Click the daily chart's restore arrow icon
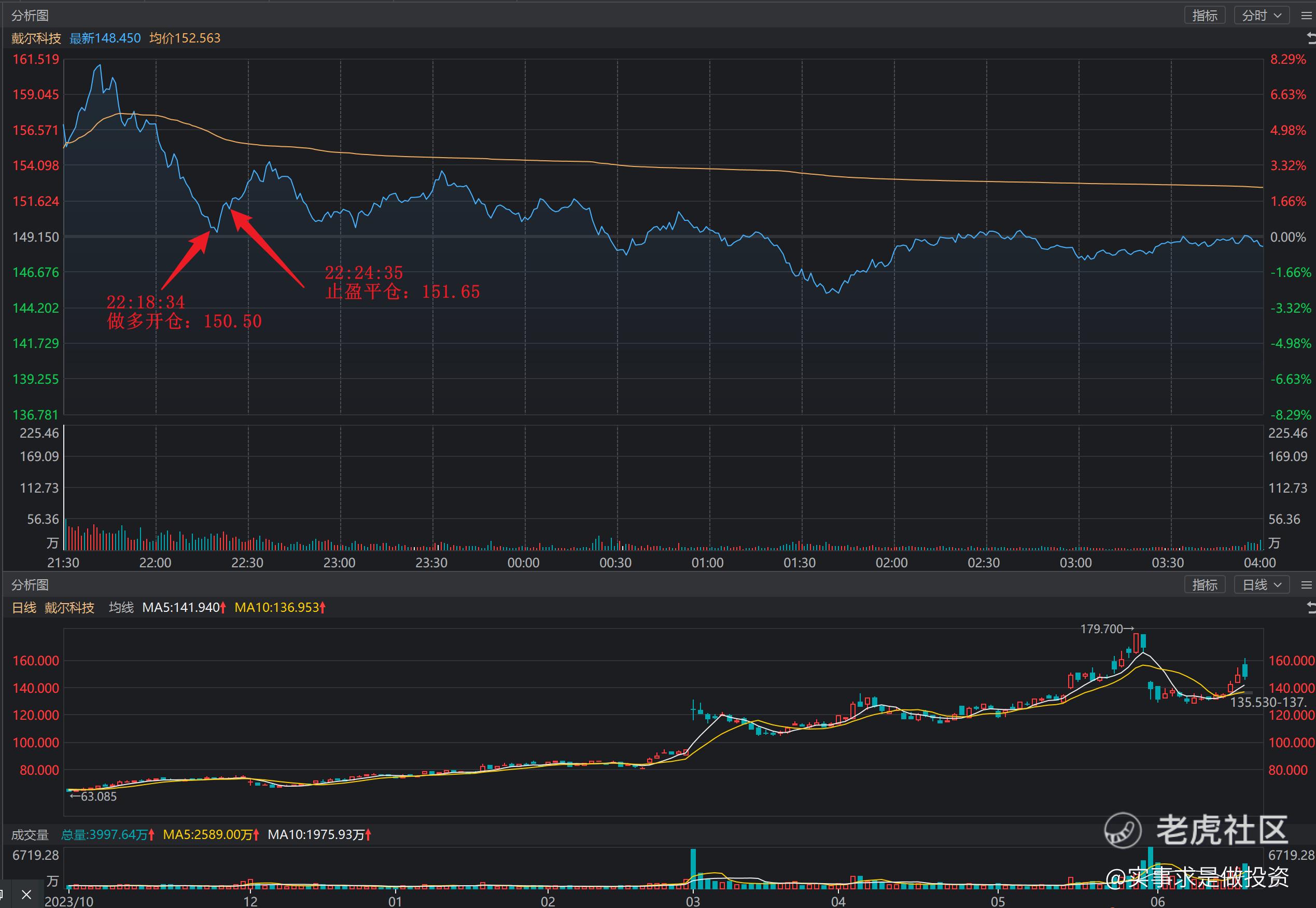The width and height of the screenshot is (1316, 908). click(x=1311, y=608)
